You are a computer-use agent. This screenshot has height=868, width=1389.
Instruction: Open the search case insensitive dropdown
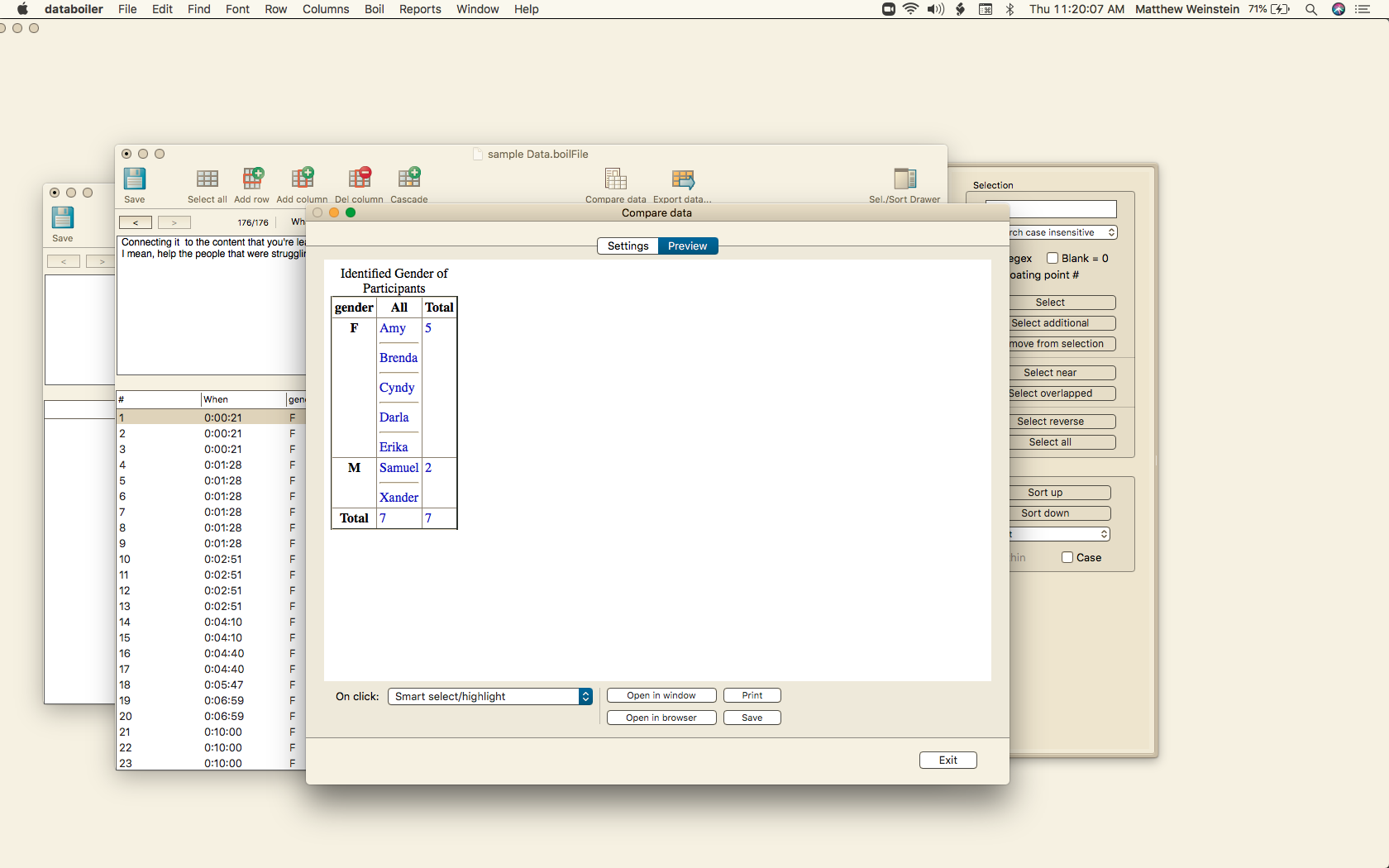[x=1062, y=232]
